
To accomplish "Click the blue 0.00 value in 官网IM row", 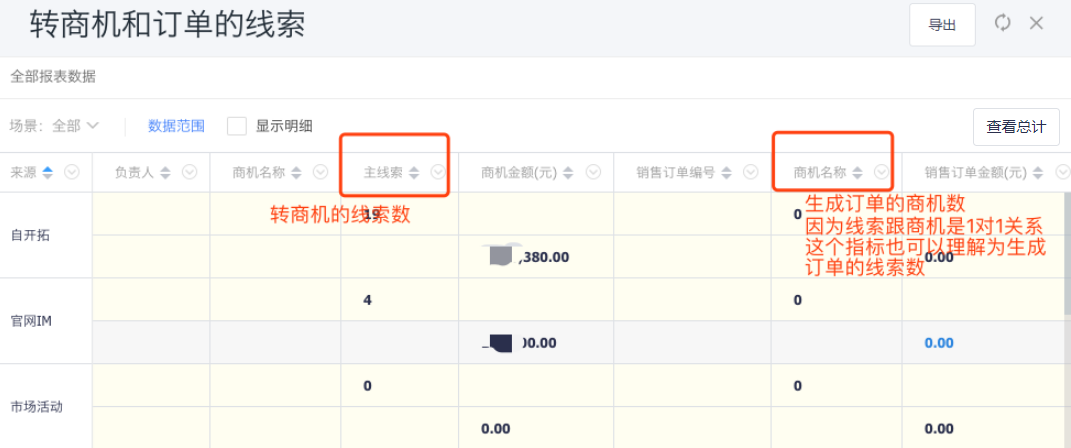I will tap(939, 342).
